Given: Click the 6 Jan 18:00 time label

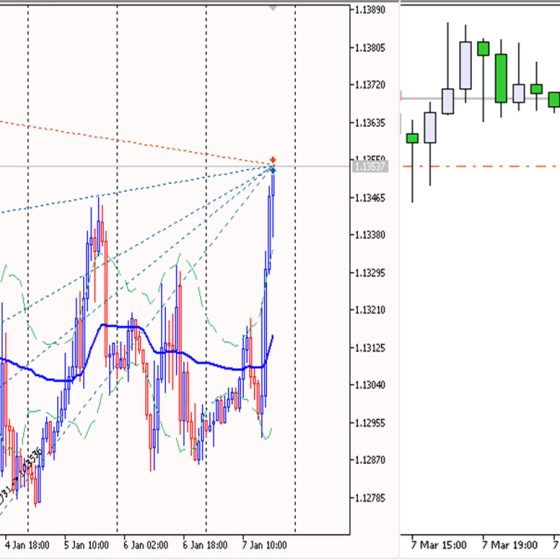Looking at the screenshot, I should point(205,545).
